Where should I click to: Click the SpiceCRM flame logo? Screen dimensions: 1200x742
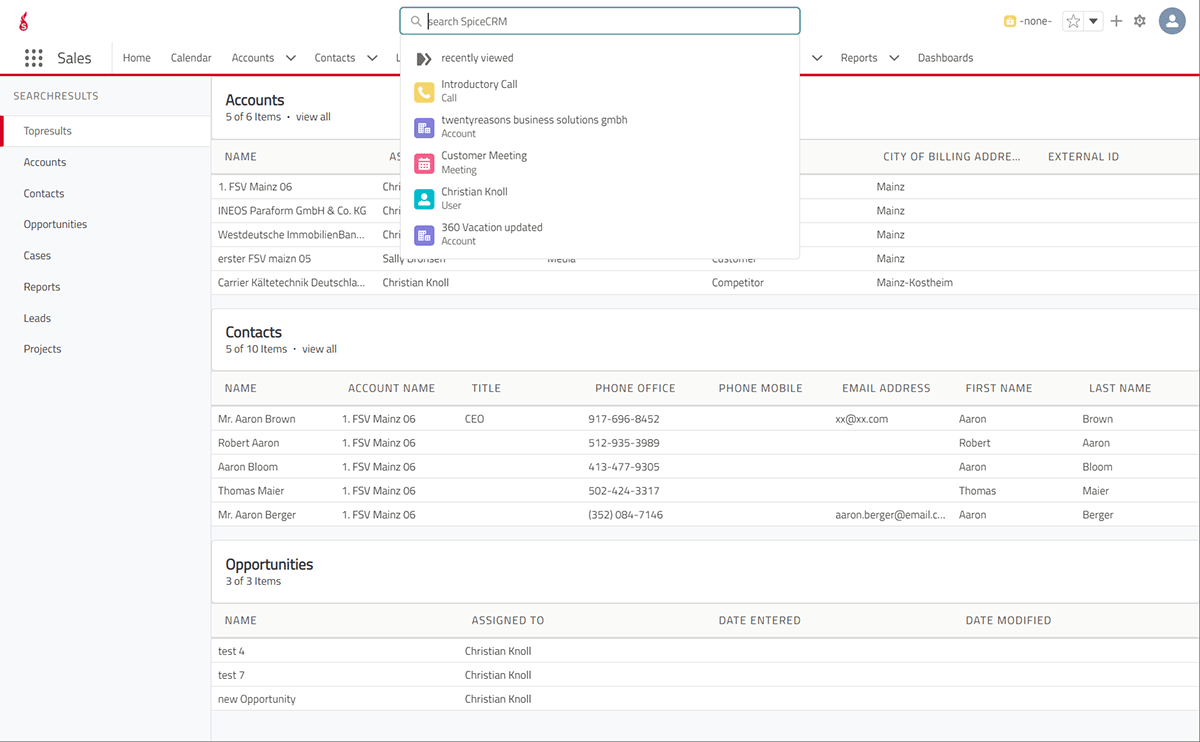click(x=23, y=20)
